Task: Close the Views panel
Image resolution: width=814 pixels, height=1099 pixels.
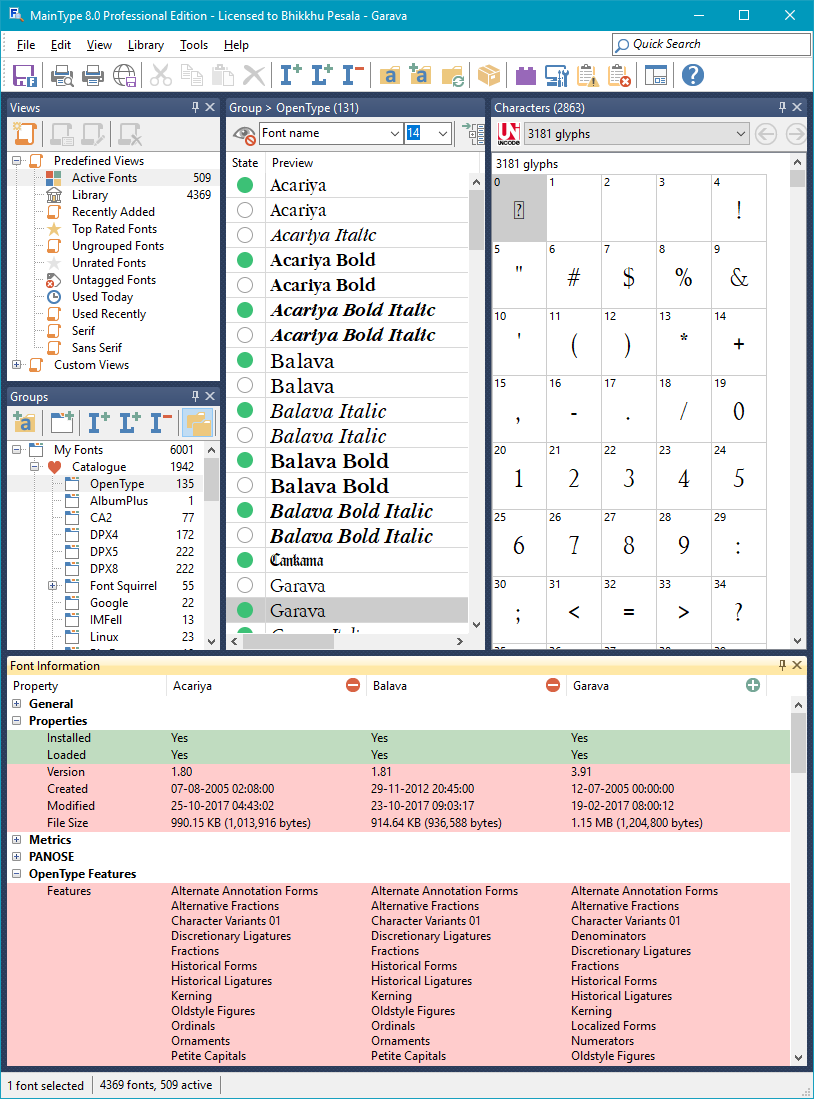Action: tap(210, 107)
